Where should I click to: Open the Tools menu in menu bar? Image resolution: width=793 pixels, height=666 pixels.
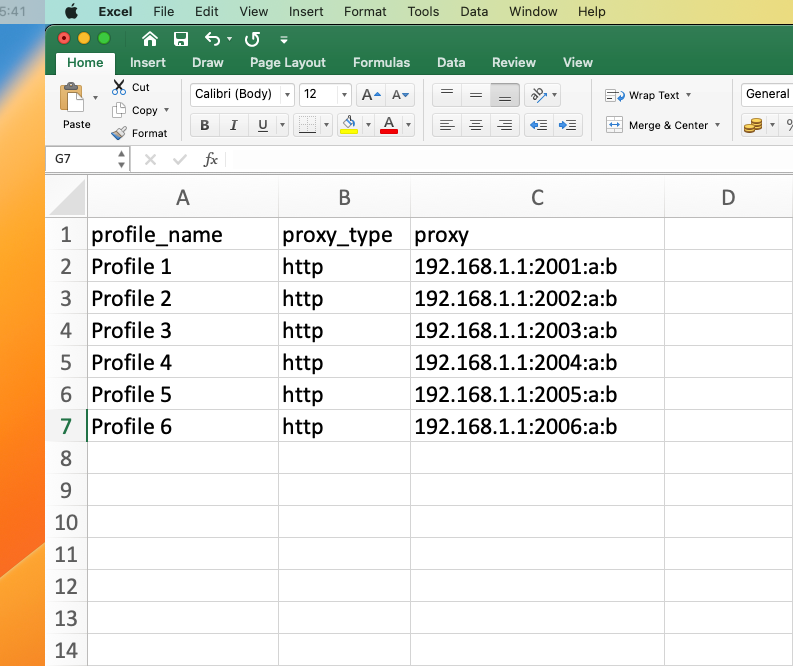pyautogui.click(x=423, y=12)
